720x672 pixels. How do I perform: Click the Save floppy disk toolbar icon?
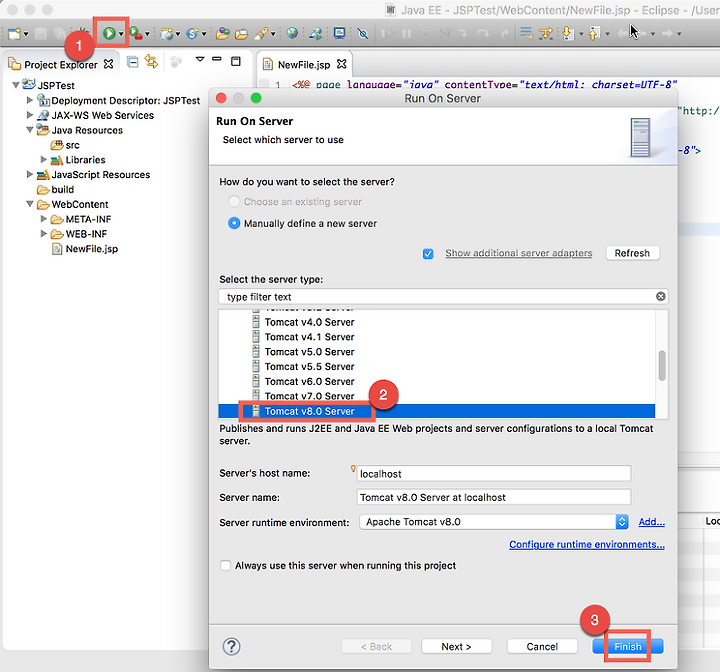[41, 34]
